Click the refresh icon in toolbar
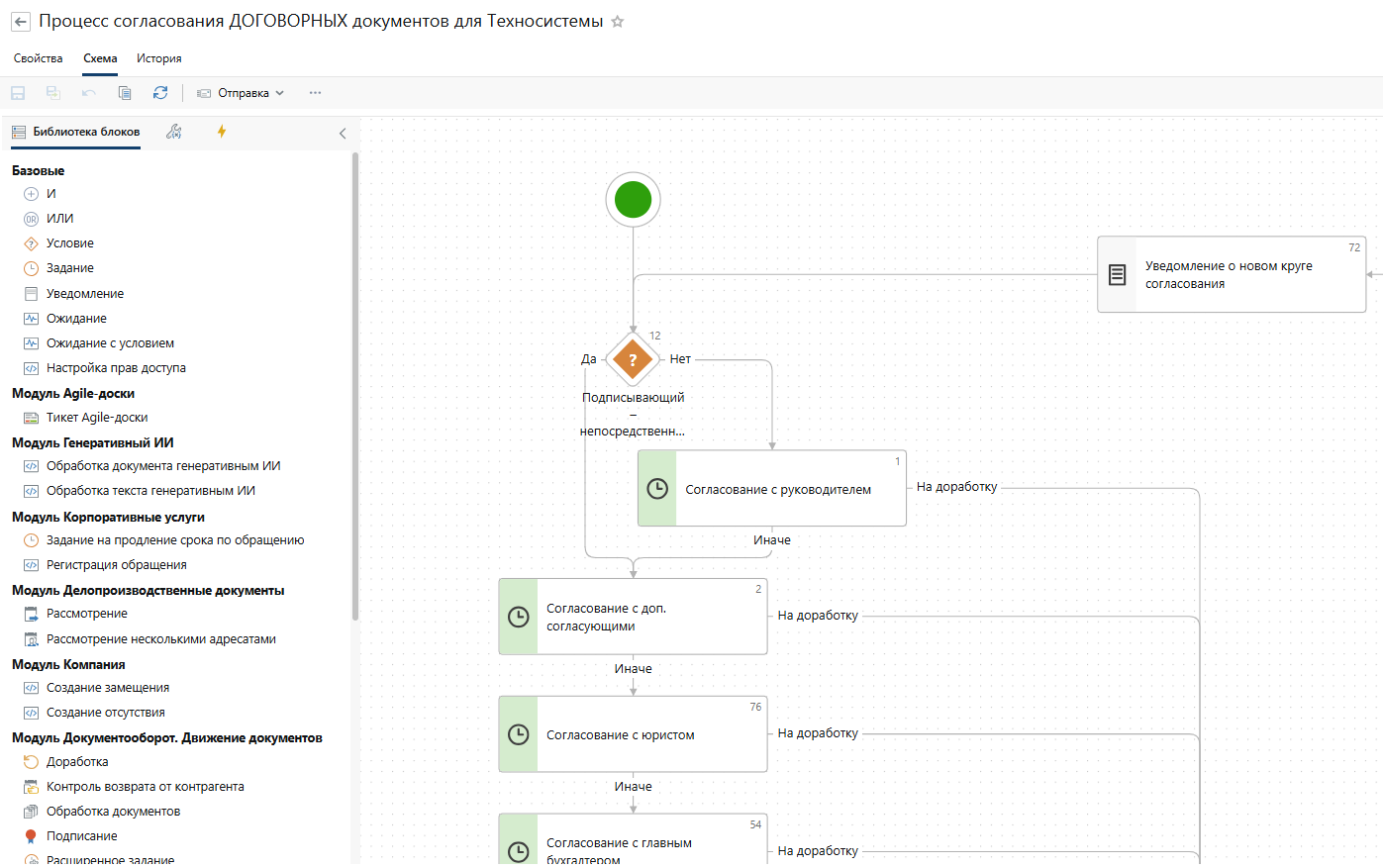This screenshot has width=1383, height=868. (x=160, y=93)
